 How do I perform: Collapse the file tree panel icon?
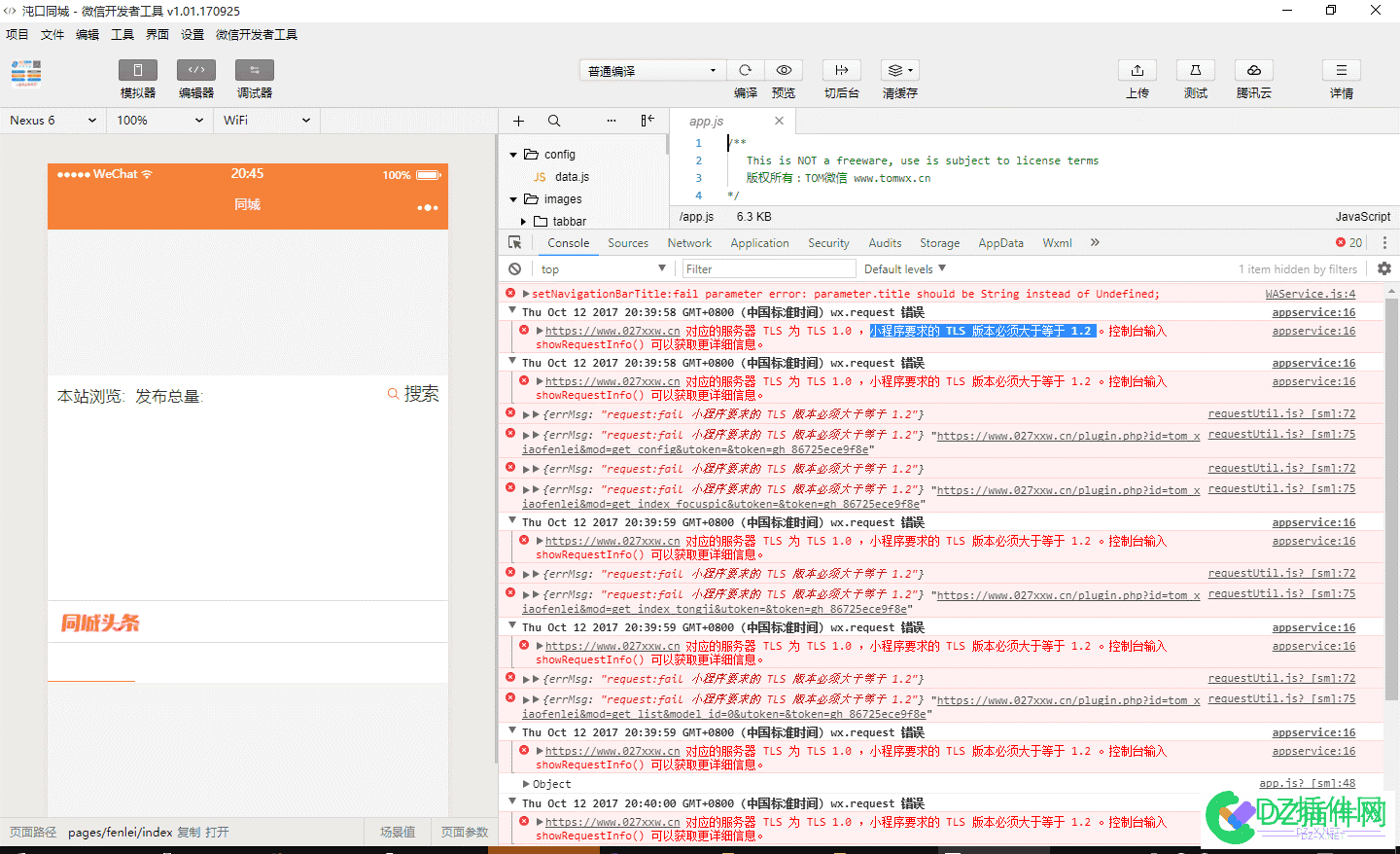click(647, 121)
